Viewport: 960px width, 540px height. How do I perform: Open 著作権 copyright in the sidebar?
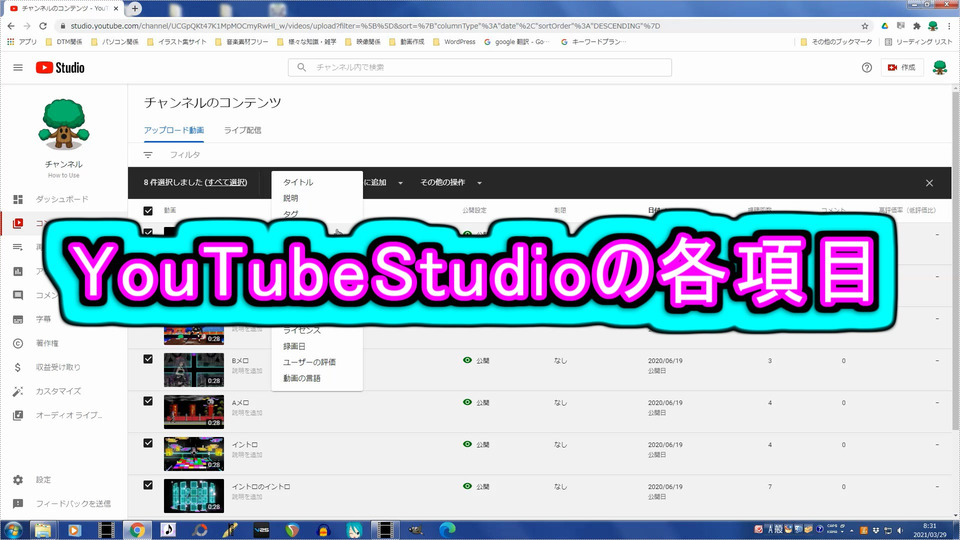[47, 343]
